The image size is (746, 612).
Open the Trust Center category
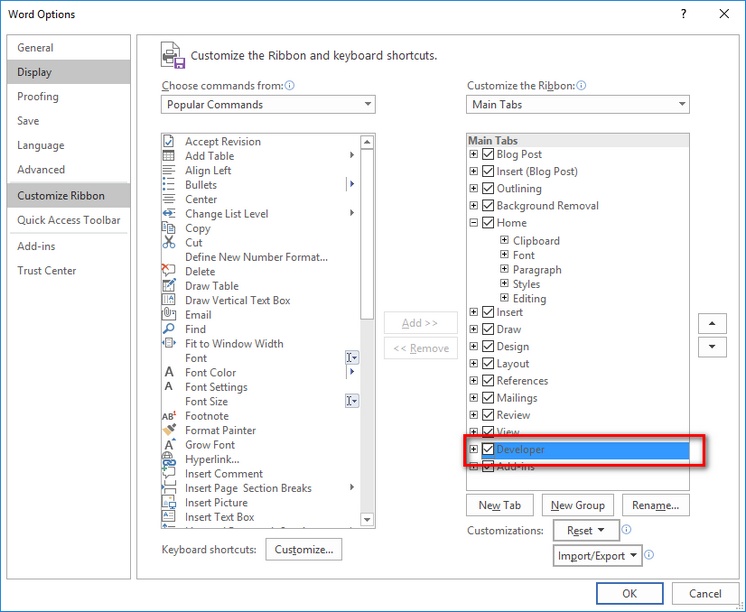pyautogui.click(x=47, y=271)
